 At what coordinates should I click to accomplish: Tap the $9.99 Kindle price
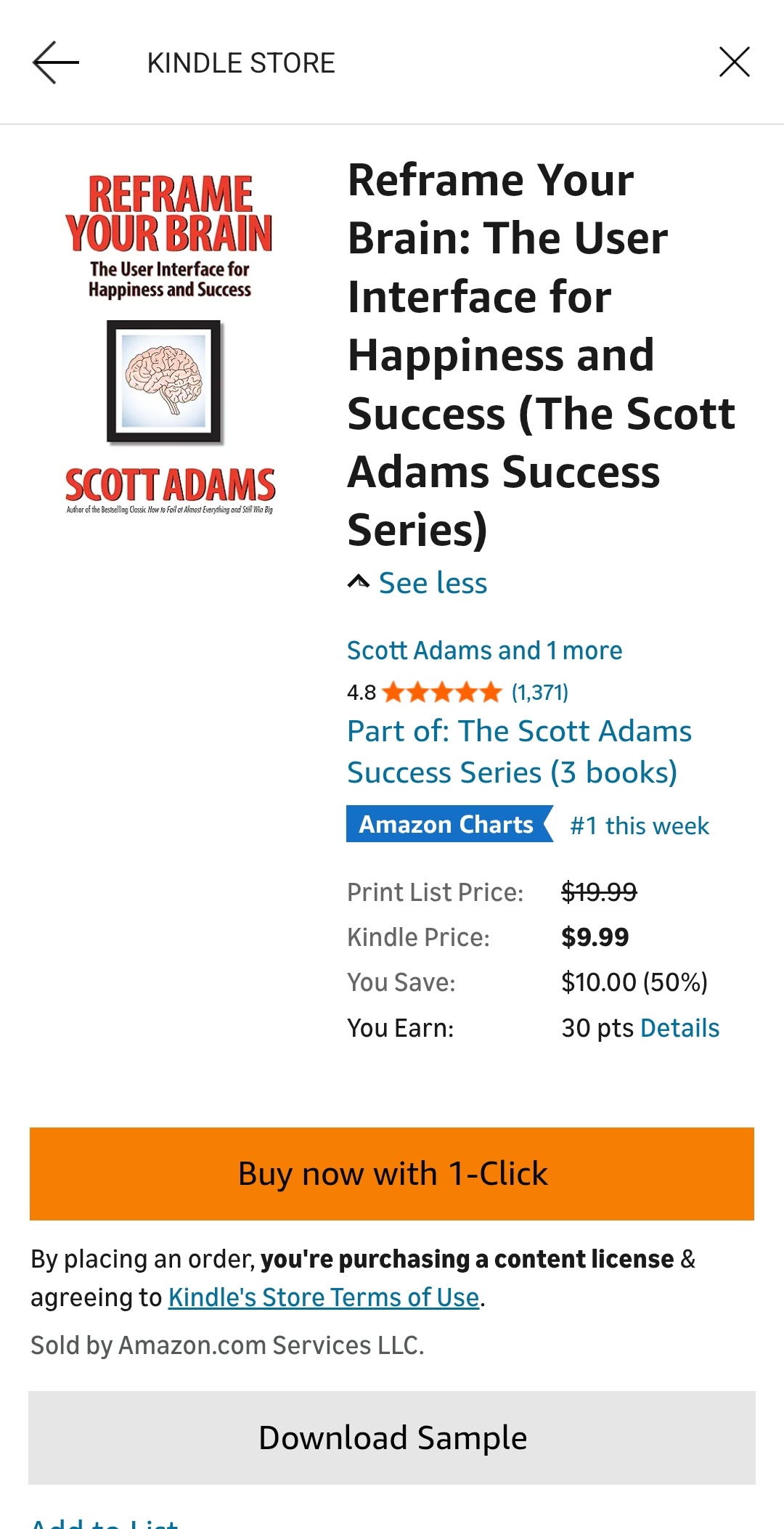(595, 937)
